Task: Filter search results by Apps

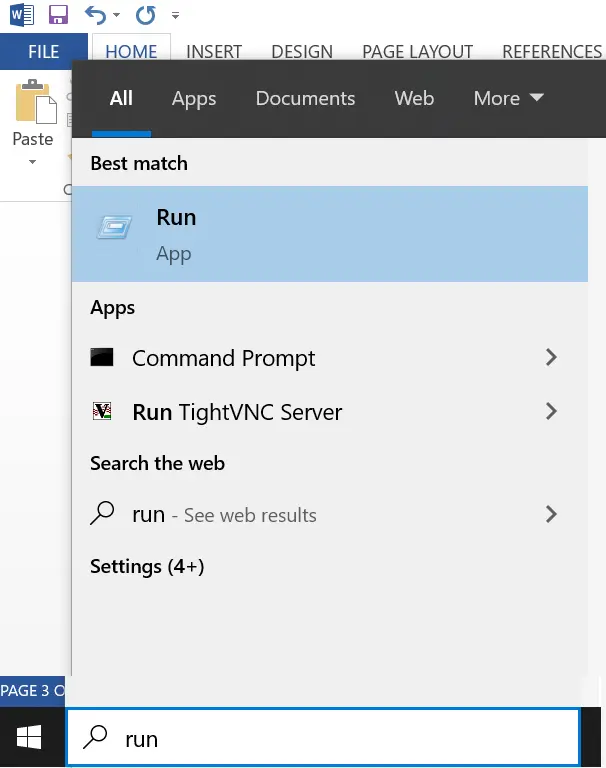Action: pos(194,98)
